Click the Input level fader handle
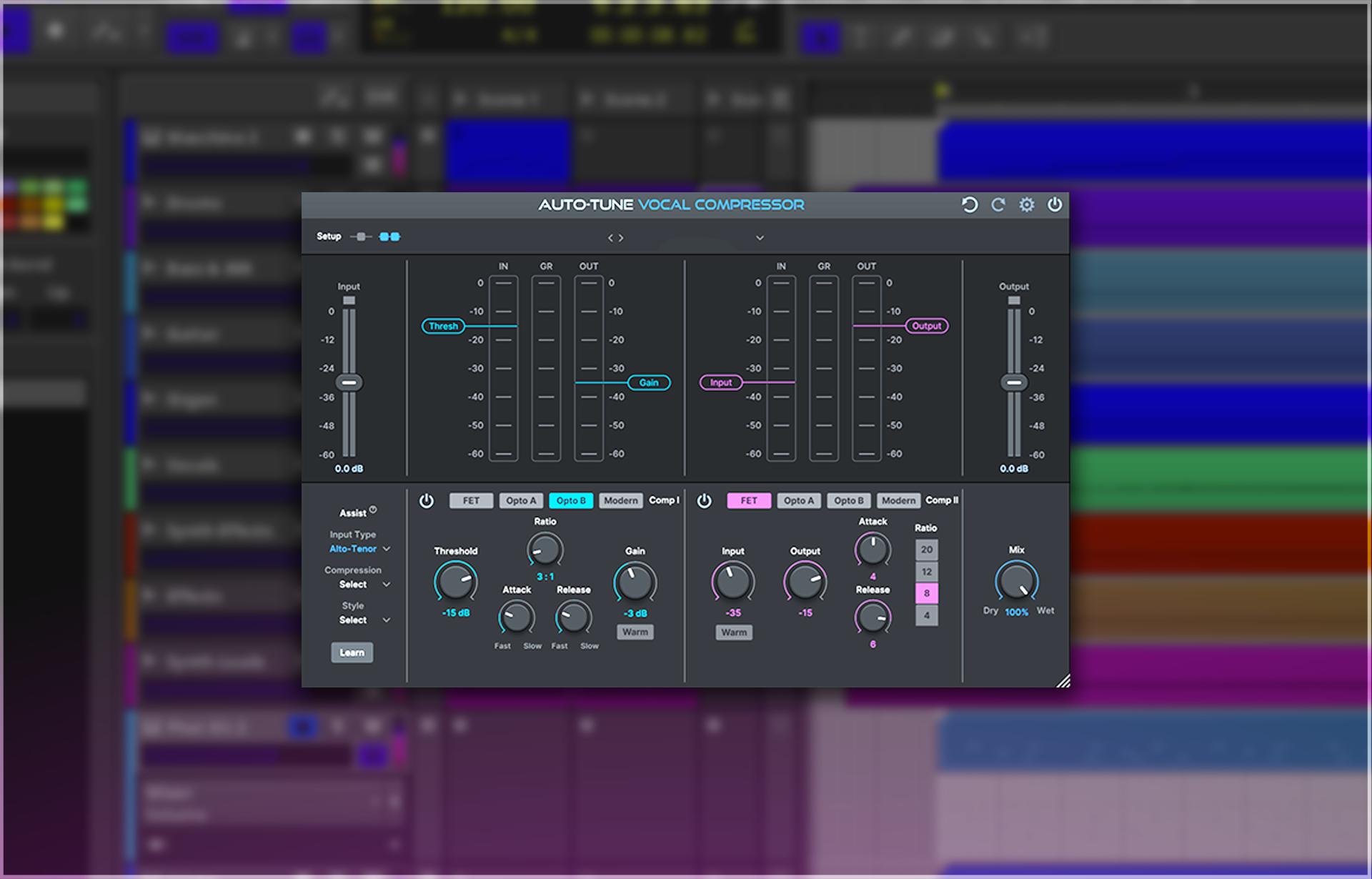This screenshot has width=1372, height=879. [x=349, y=383]
